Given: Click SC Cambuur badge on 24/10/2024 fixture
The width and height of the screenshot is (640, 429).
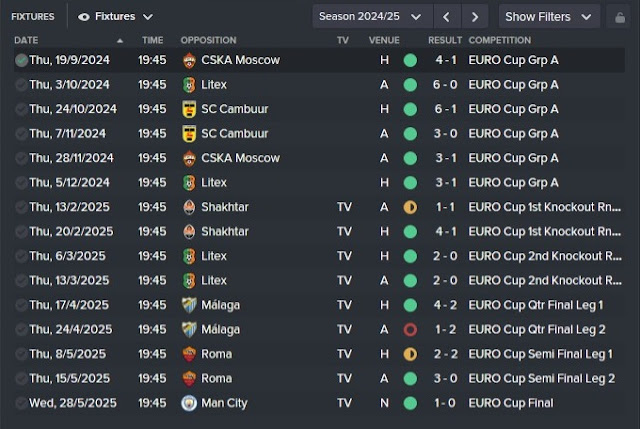Looking at the screenshot, I should click(189, 109).
